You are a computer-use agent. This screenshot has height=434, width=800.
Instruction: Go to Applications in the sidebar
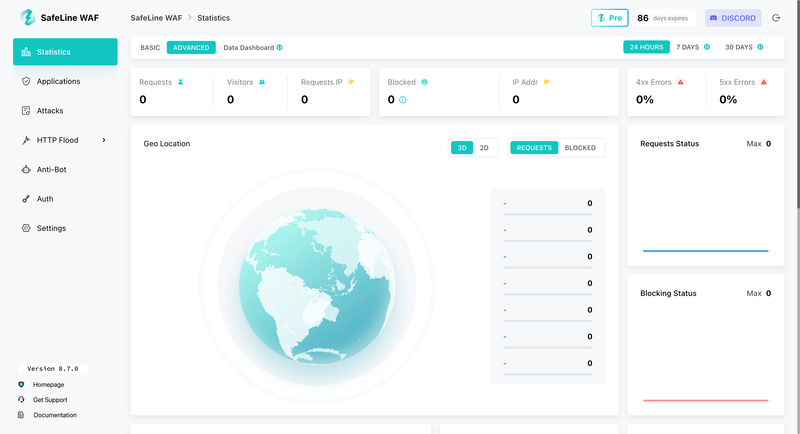coord(65,81)
